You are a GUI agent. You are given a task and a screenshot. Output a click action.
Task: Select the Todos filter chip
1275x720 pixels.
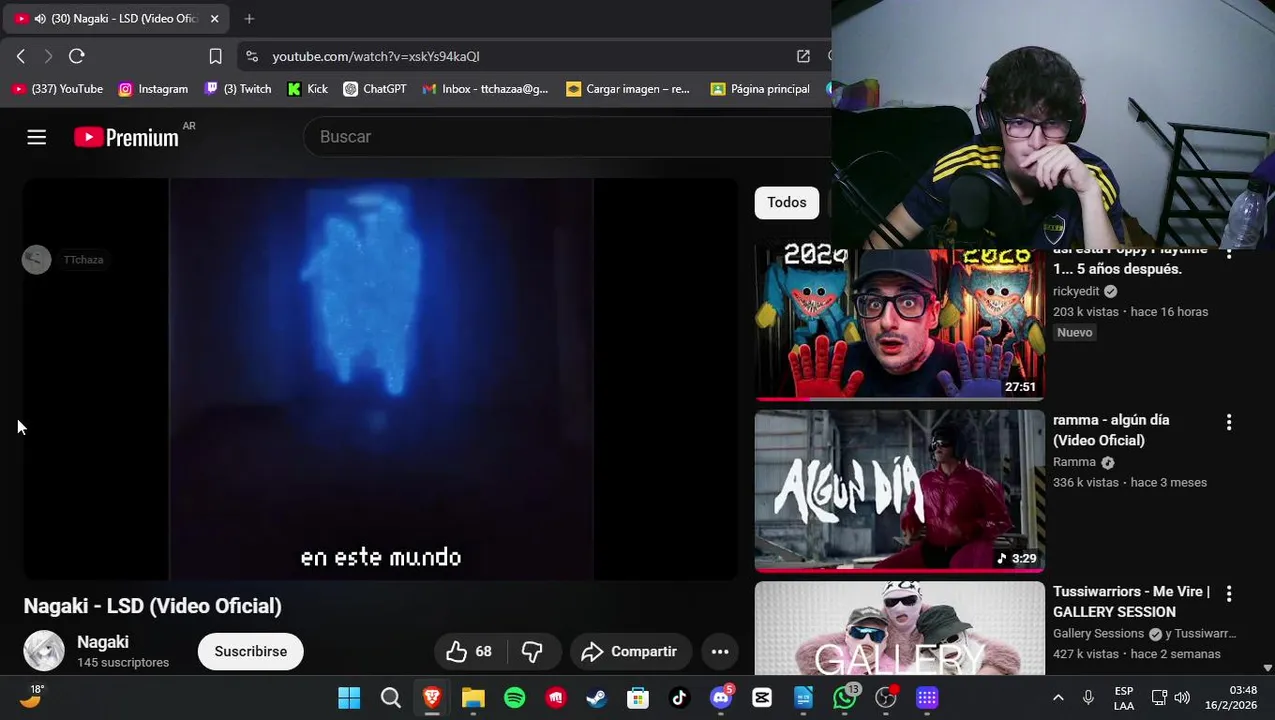787,203
